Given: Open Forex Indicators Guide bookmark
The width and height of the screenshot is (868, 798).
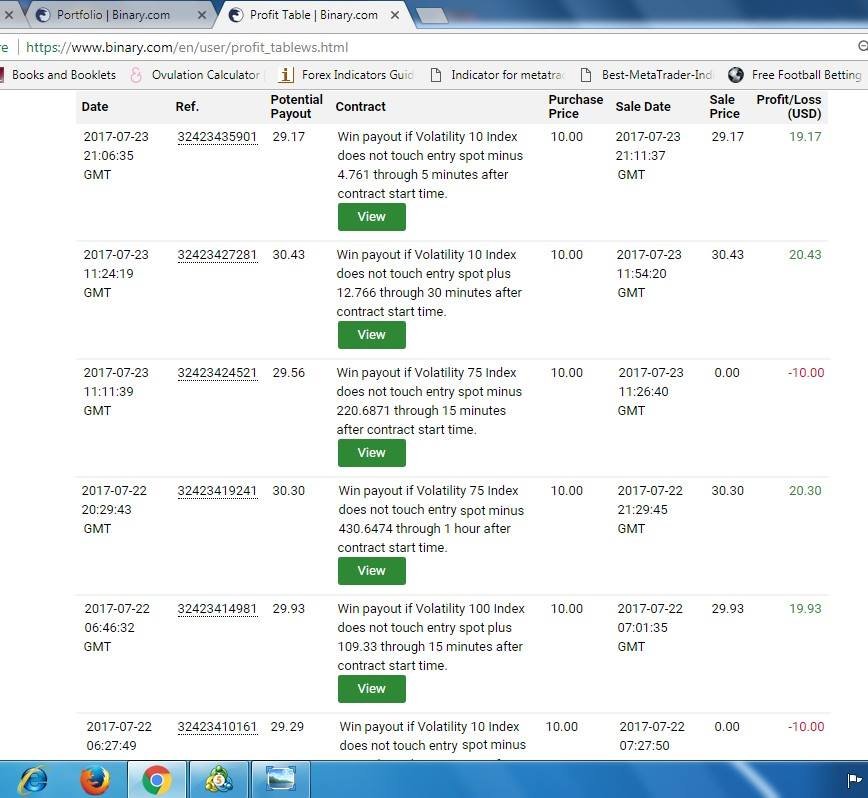Looking at the screenshot, I should click(x=346, y=75).
